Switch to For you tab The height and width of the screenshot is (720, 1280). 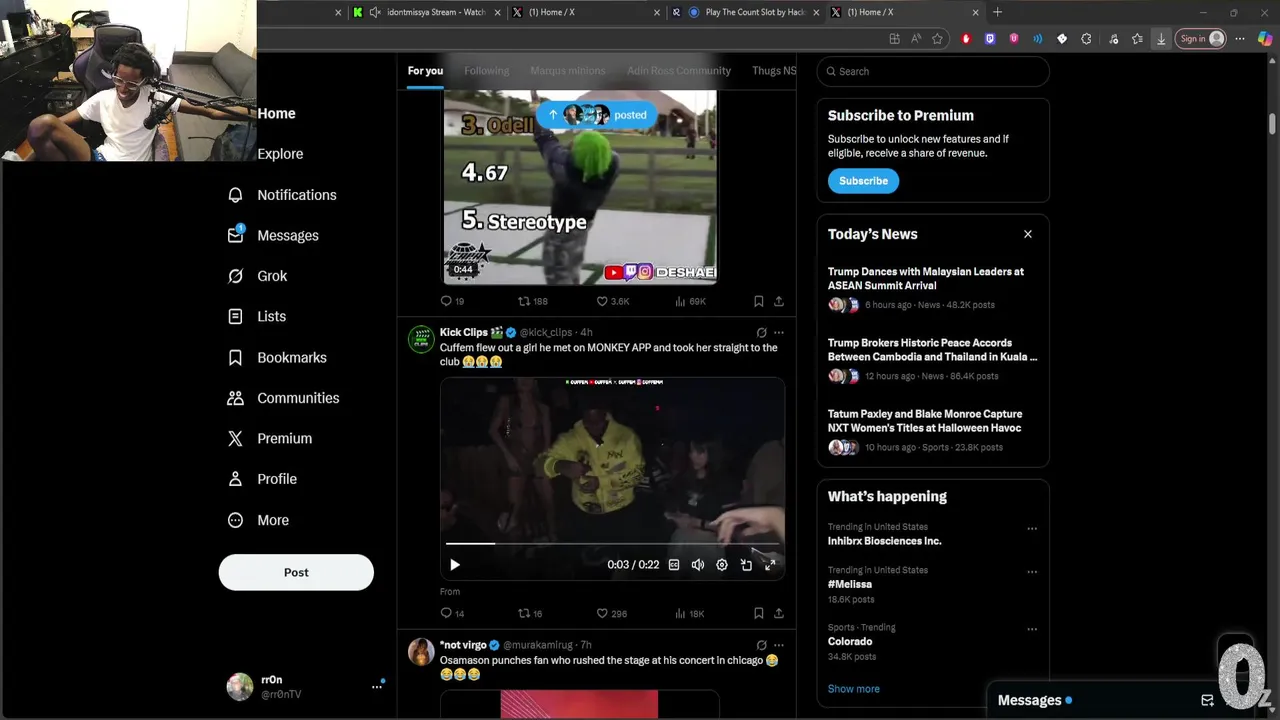(x=425, y=71)
